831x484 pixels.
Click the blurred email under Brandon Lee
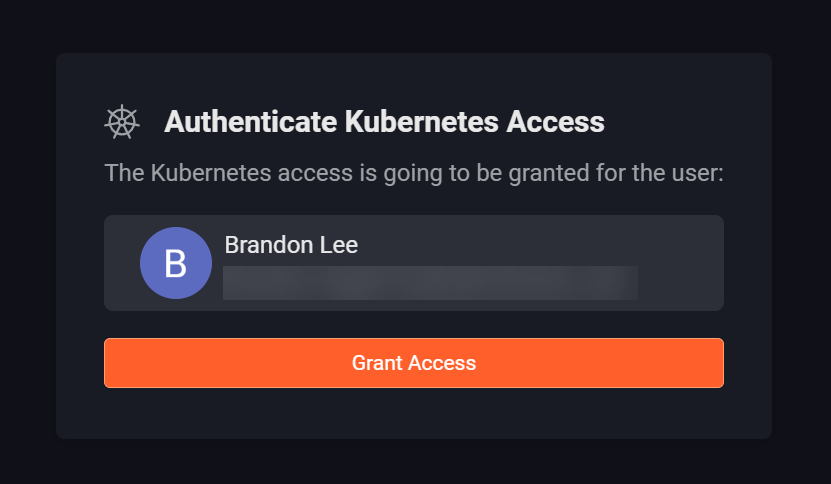(430, 283)
